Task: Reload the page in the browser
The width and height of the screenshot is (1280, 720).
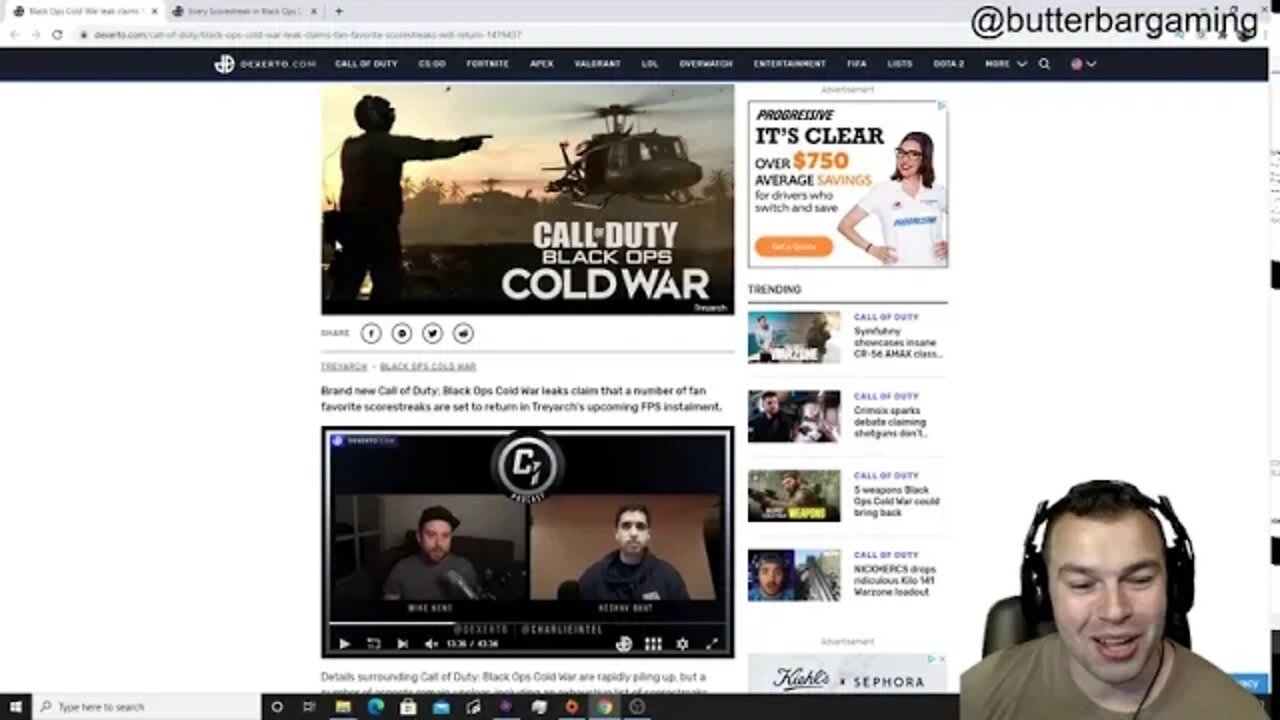Action: [x=57, y=34]
